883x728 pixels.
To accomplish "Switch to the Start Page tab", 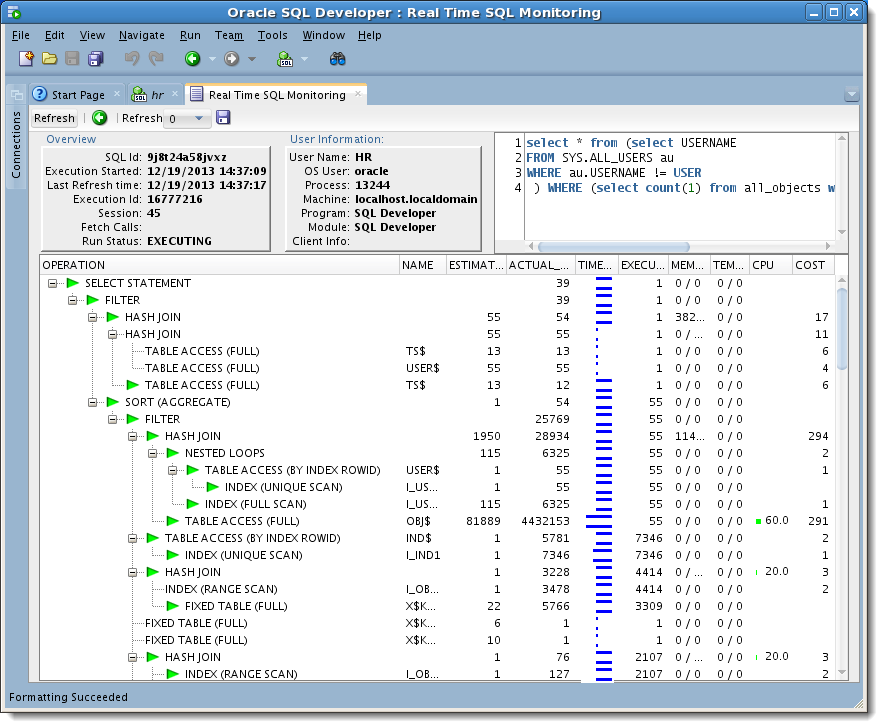I will (77, 95).
